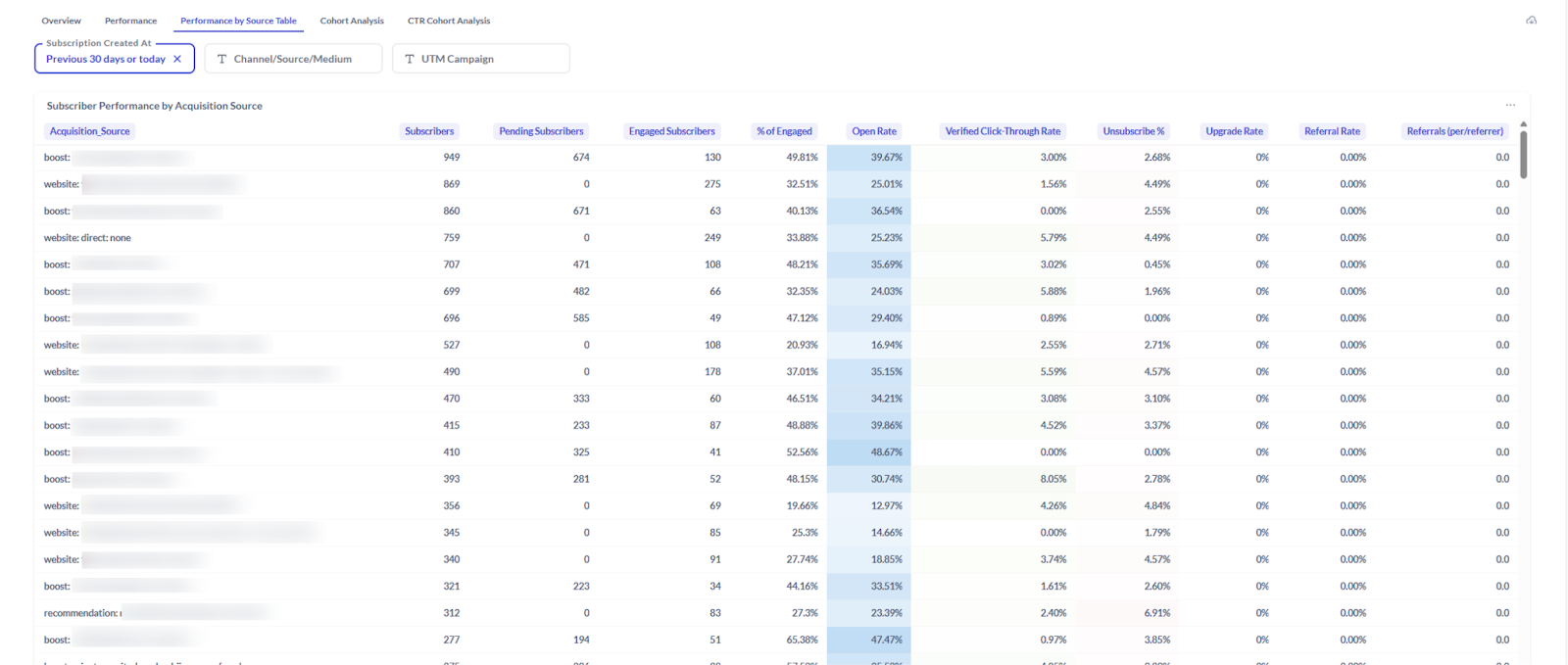Select the website: direct: none row
This screenshot has width=1568, height=665.
[87, 238]
